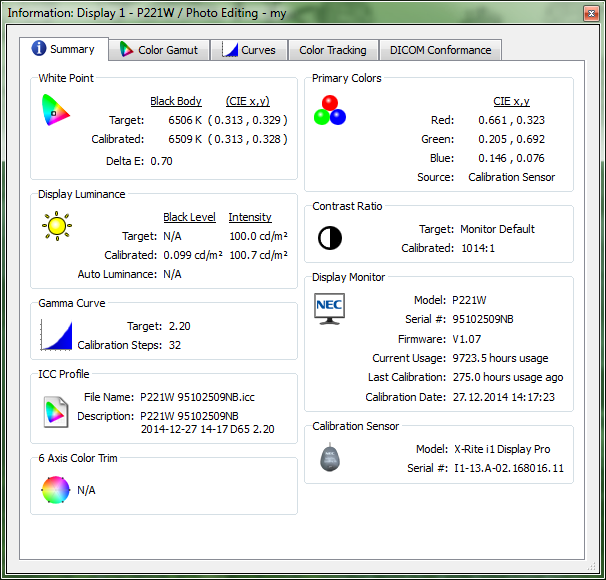
Task: Click the Curves tab graph icon
Action: [230, 49]
